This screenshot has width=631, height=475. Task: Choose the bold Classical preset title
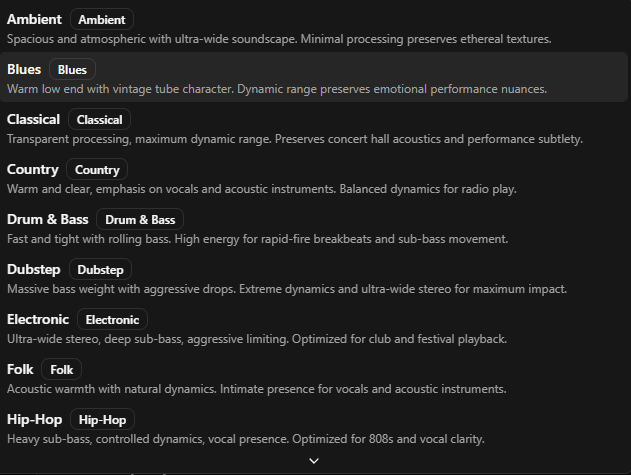pos(33,120)
